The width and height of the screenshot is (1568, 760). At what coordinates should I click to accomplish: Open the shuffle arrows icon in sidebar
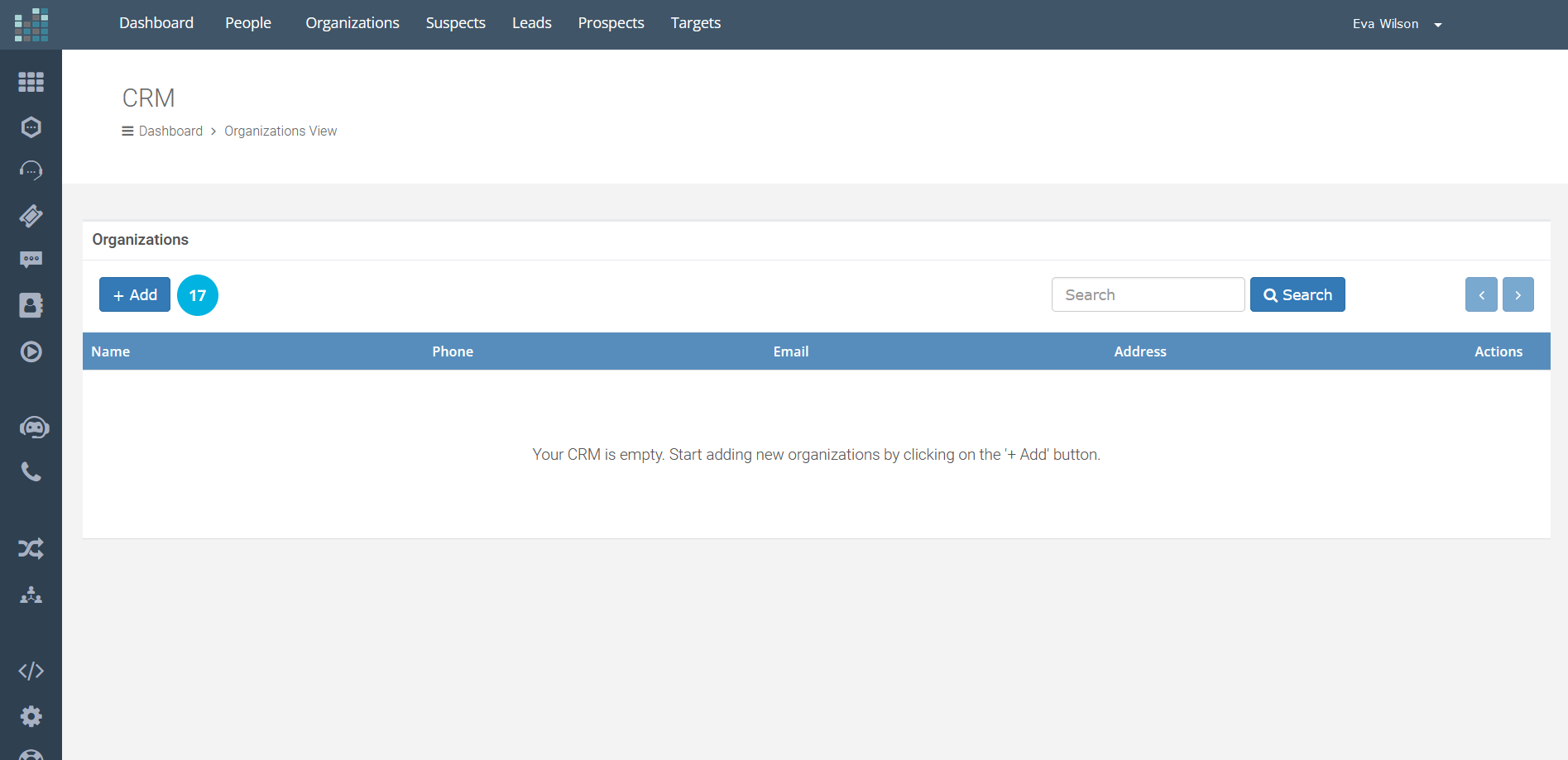31,548
